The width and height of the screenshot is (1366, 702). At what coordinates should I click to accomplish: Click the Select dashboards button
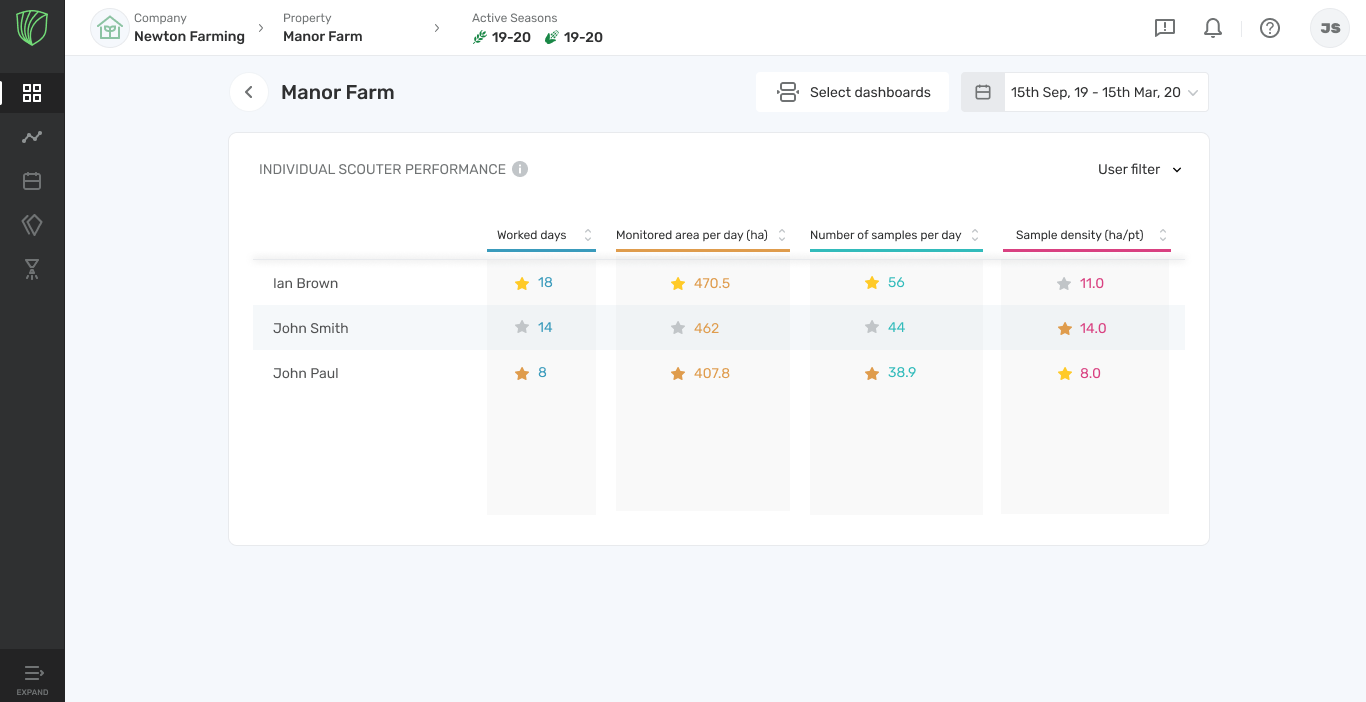(x=853, y=92)
